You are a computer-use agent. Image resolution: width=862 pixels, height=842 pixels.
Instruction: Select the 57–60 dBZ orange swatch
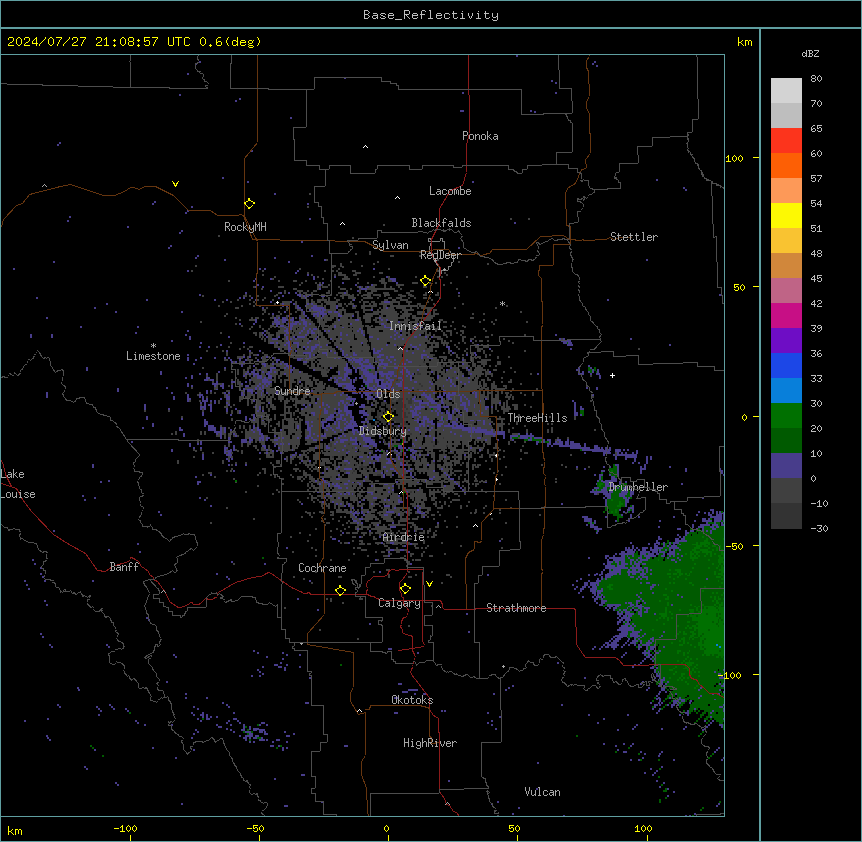coord(786,165)
